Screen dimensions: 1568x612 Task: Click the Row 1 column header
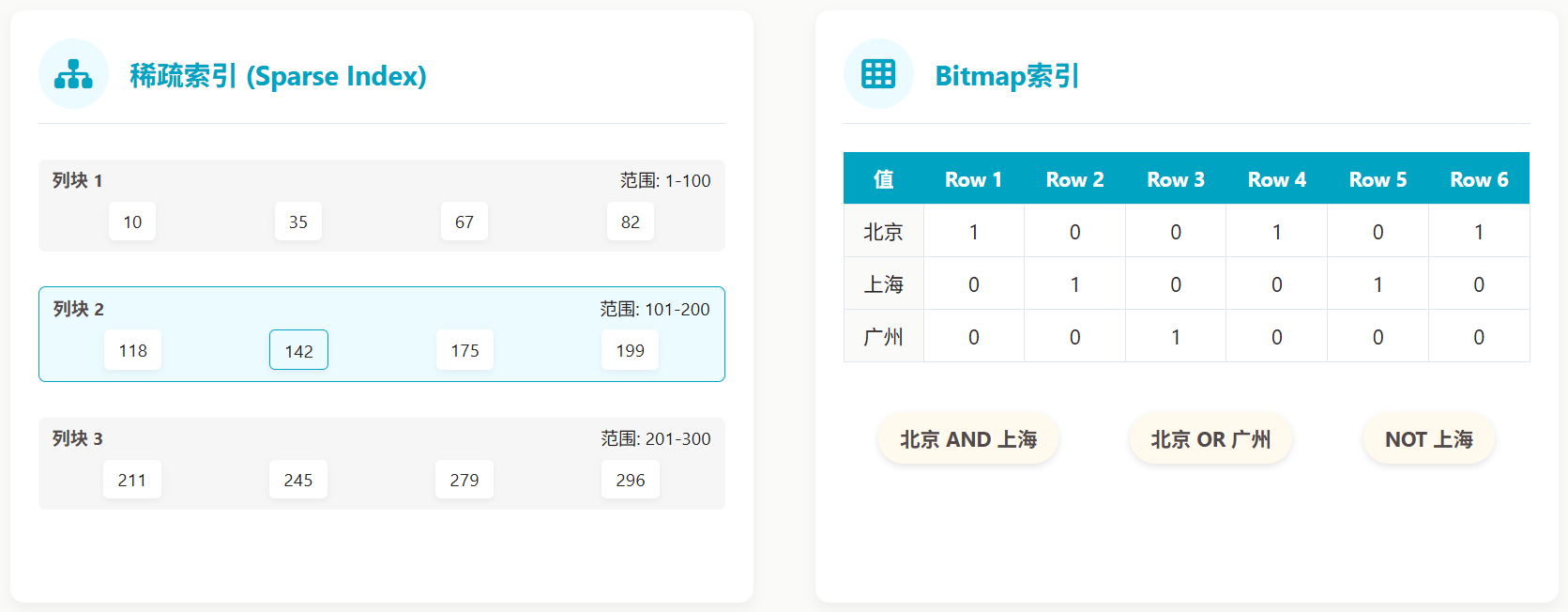click(973, 179)
